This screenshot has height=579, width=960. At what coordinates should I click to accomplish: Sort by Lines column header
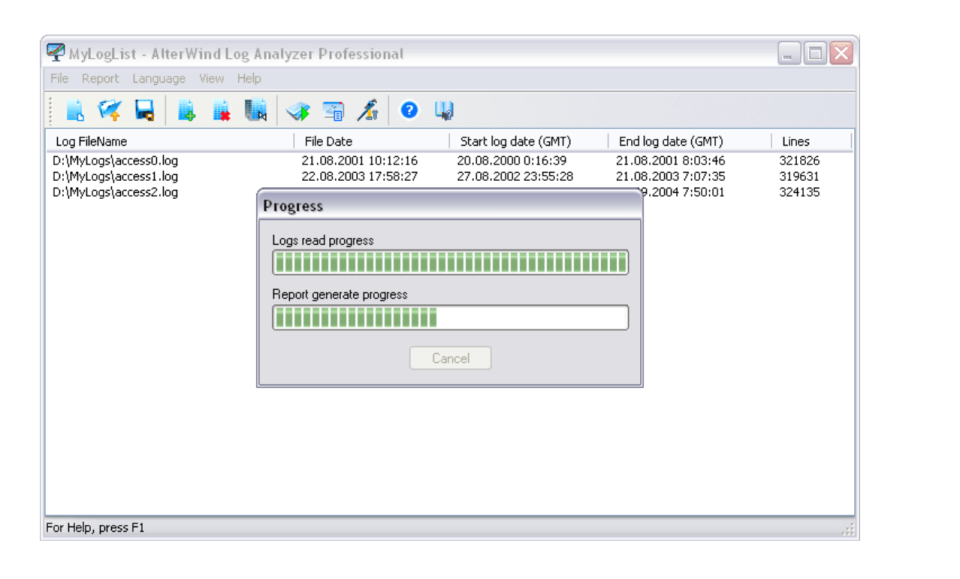[x=811, y=141]
